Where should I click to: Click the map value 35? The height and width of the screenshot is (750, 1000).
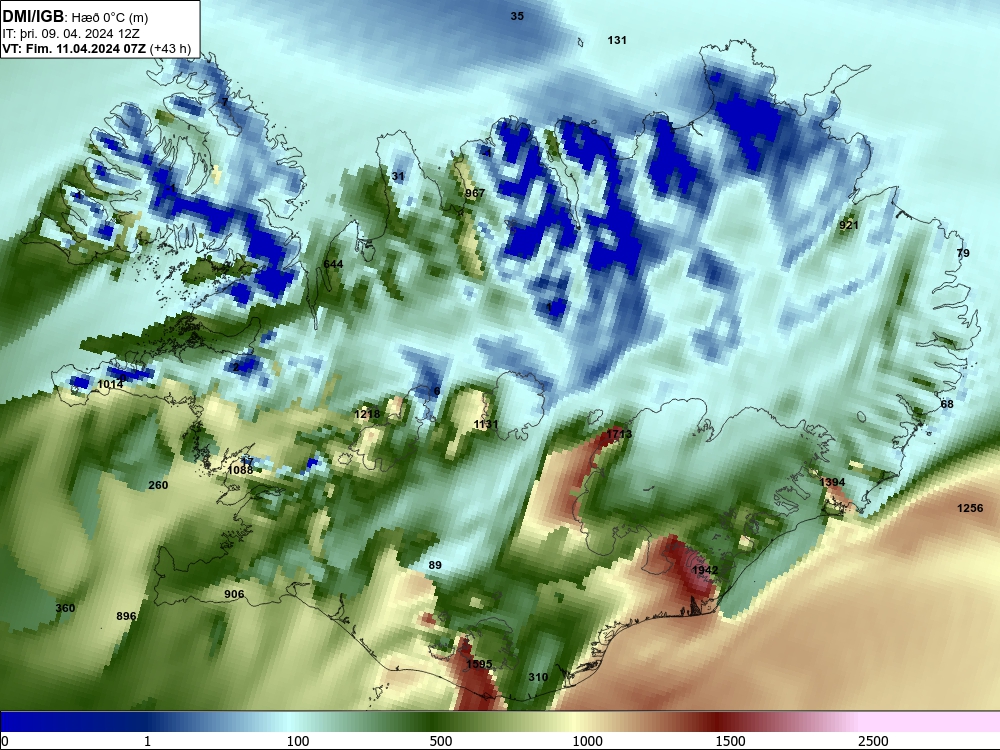click(517, 16)
